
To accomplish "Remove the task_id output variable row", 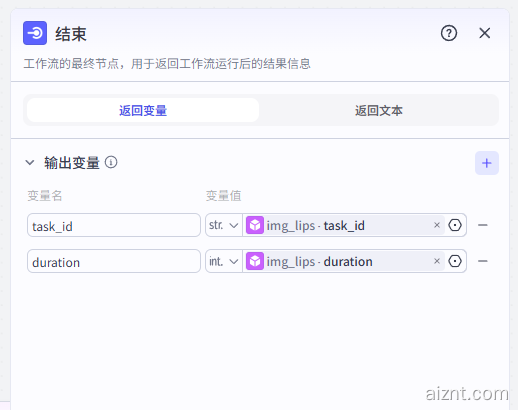I will [x=483, y=225].
